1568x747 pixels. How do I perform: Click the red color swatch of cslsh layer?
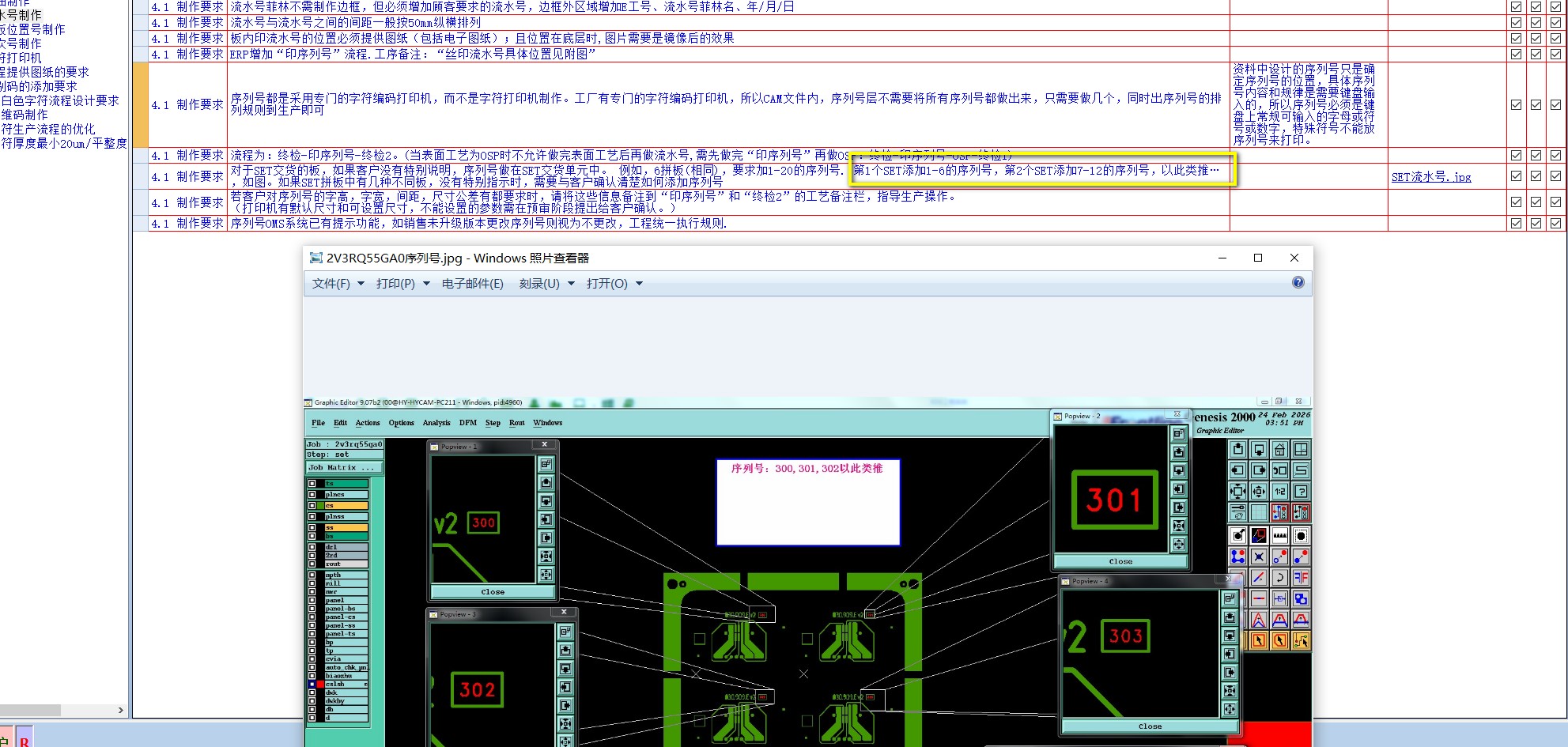click(x=320, y=684)
